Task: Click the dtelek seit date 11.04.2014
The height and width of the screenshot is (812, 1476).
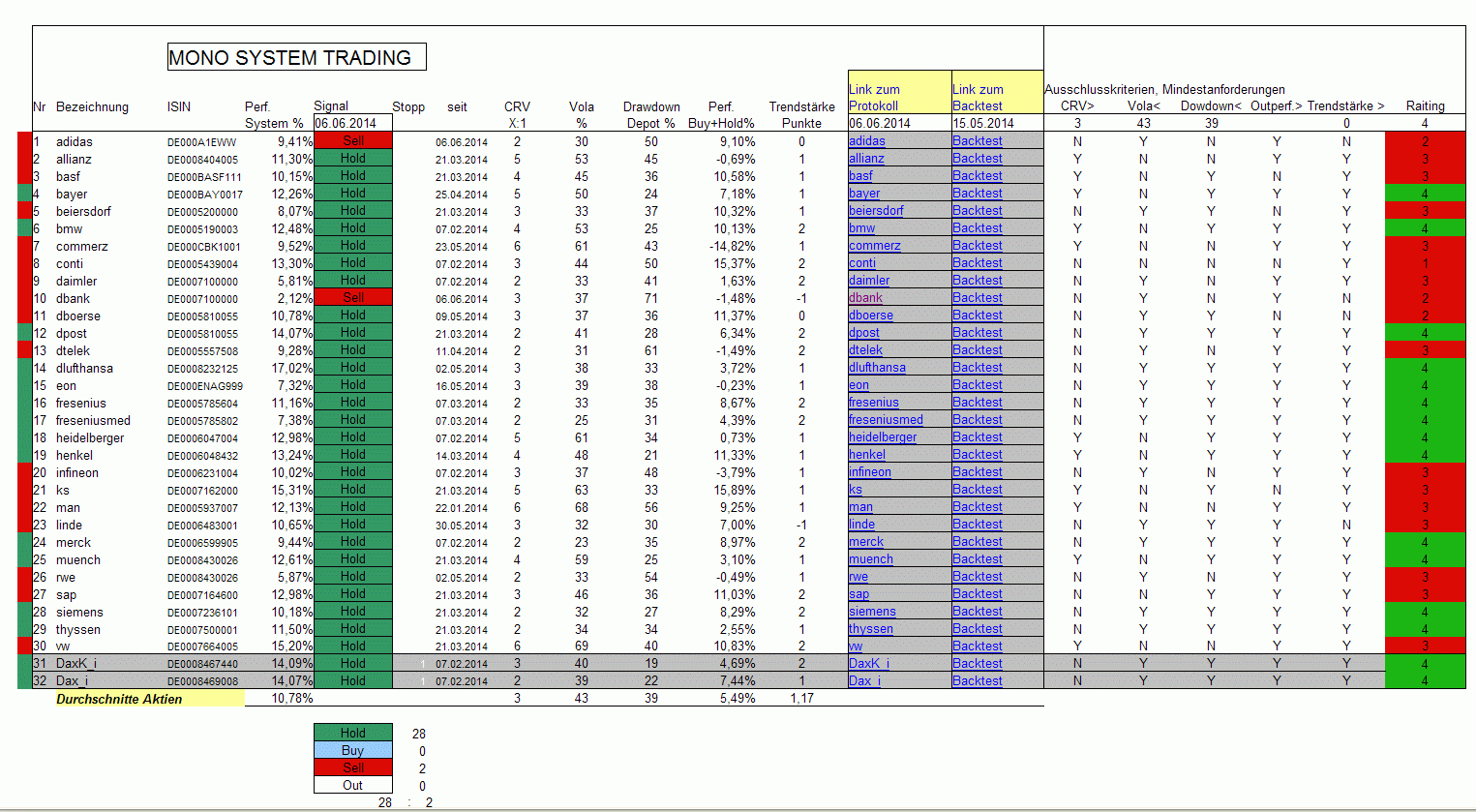Action: [462, 351]
